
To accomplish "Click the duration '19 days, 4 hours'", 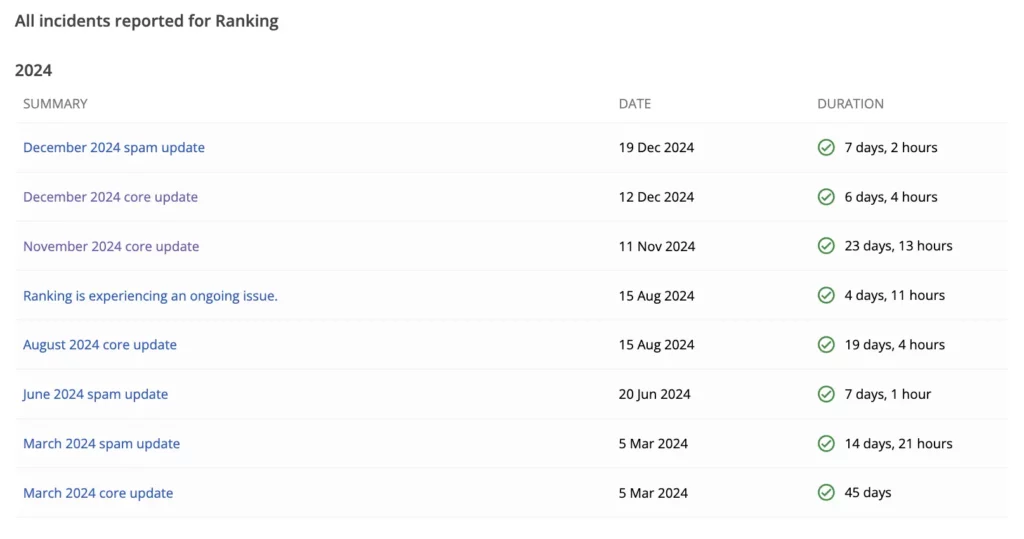I will (895, 344).
